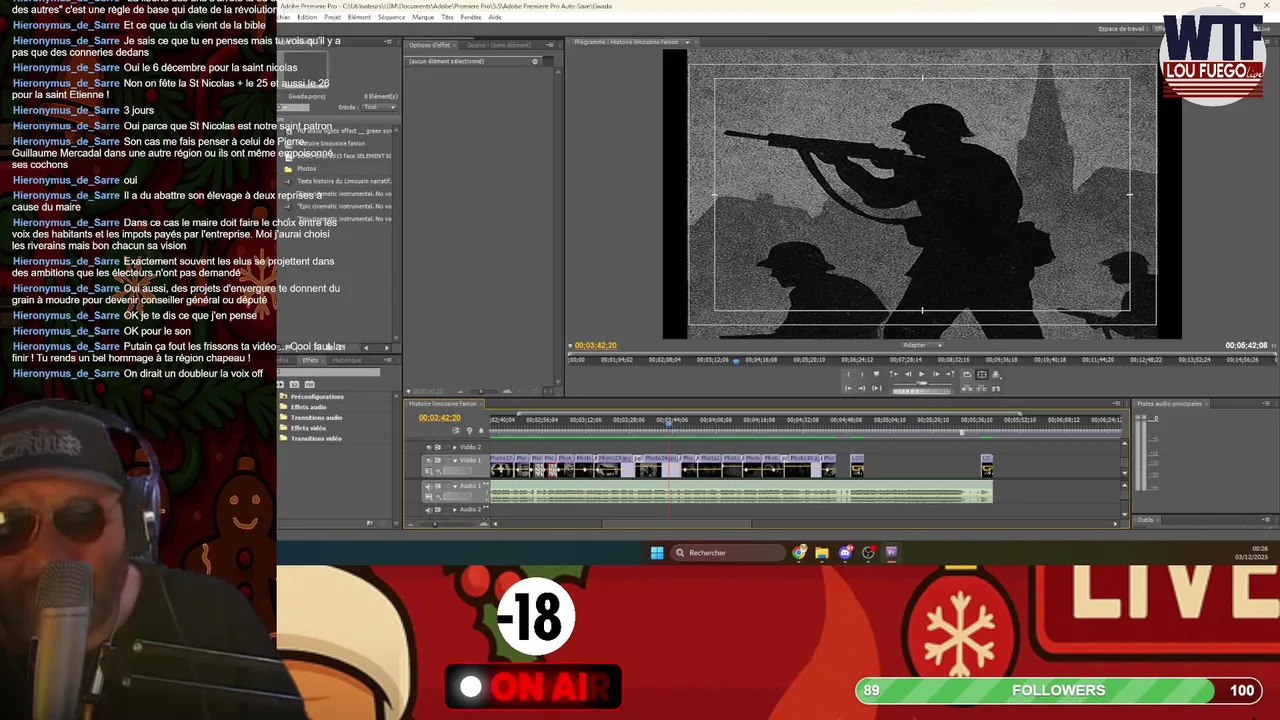Open the Marque menu
The height and width of the screenshot is (720, 1280).
coord(423,17)
